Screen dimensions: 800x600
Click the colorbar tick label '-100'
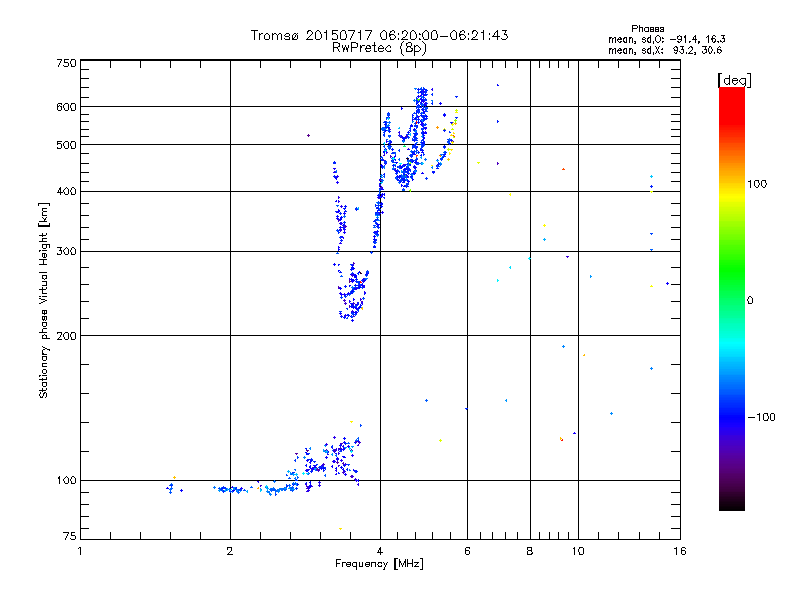point(761,417)
